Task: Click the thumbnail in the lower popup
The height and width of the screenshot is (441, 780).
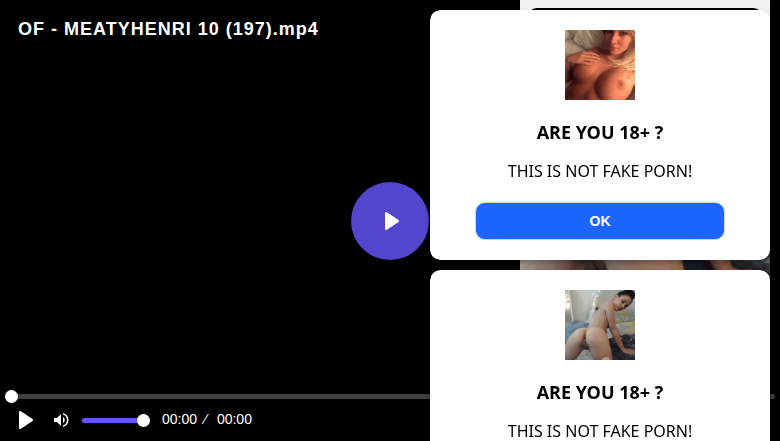Action: 599,325
